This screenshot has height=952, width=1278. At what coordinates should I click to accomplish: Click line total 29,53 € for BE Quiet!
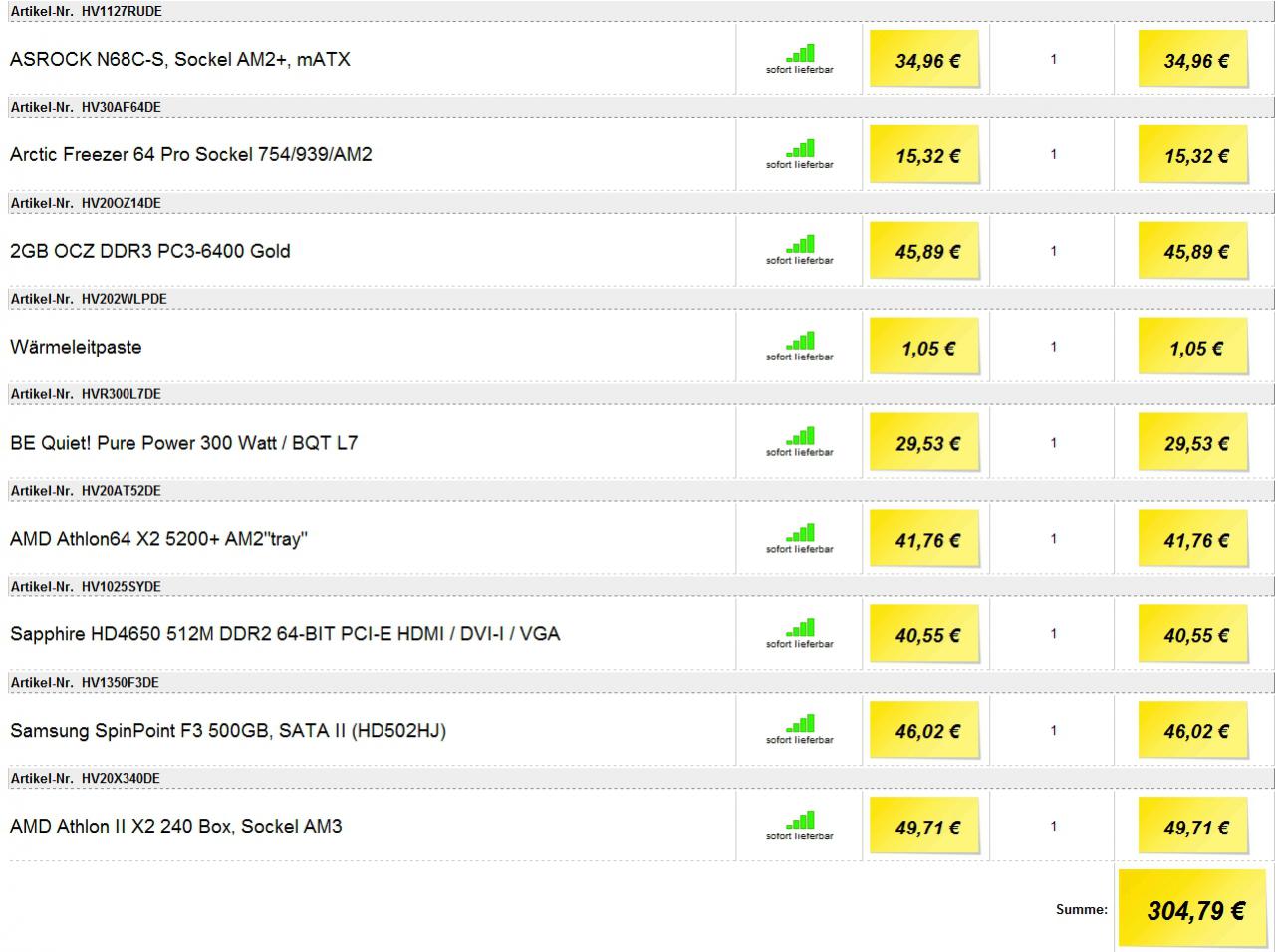coord(1193,442)
